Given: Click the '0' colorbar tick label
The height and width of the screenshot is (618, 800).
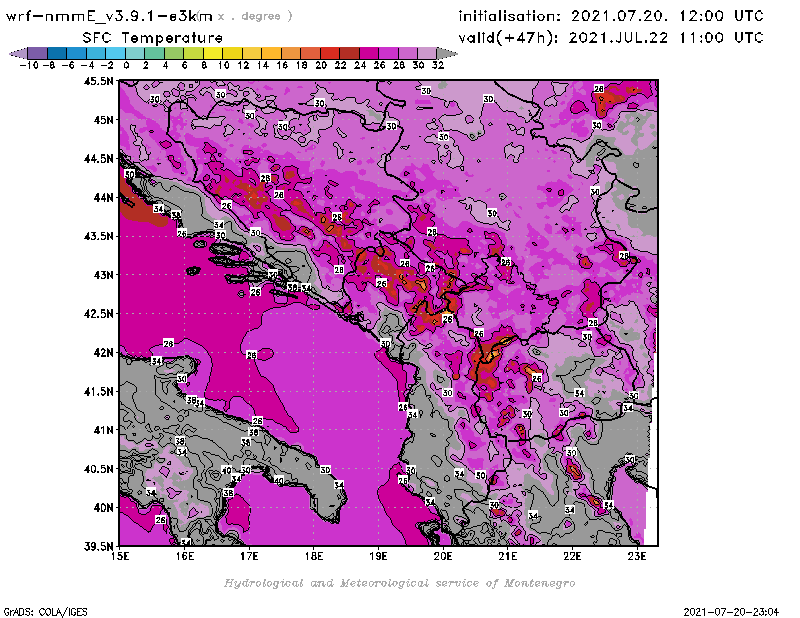Looking at the screenshot, I should point(126,65).
